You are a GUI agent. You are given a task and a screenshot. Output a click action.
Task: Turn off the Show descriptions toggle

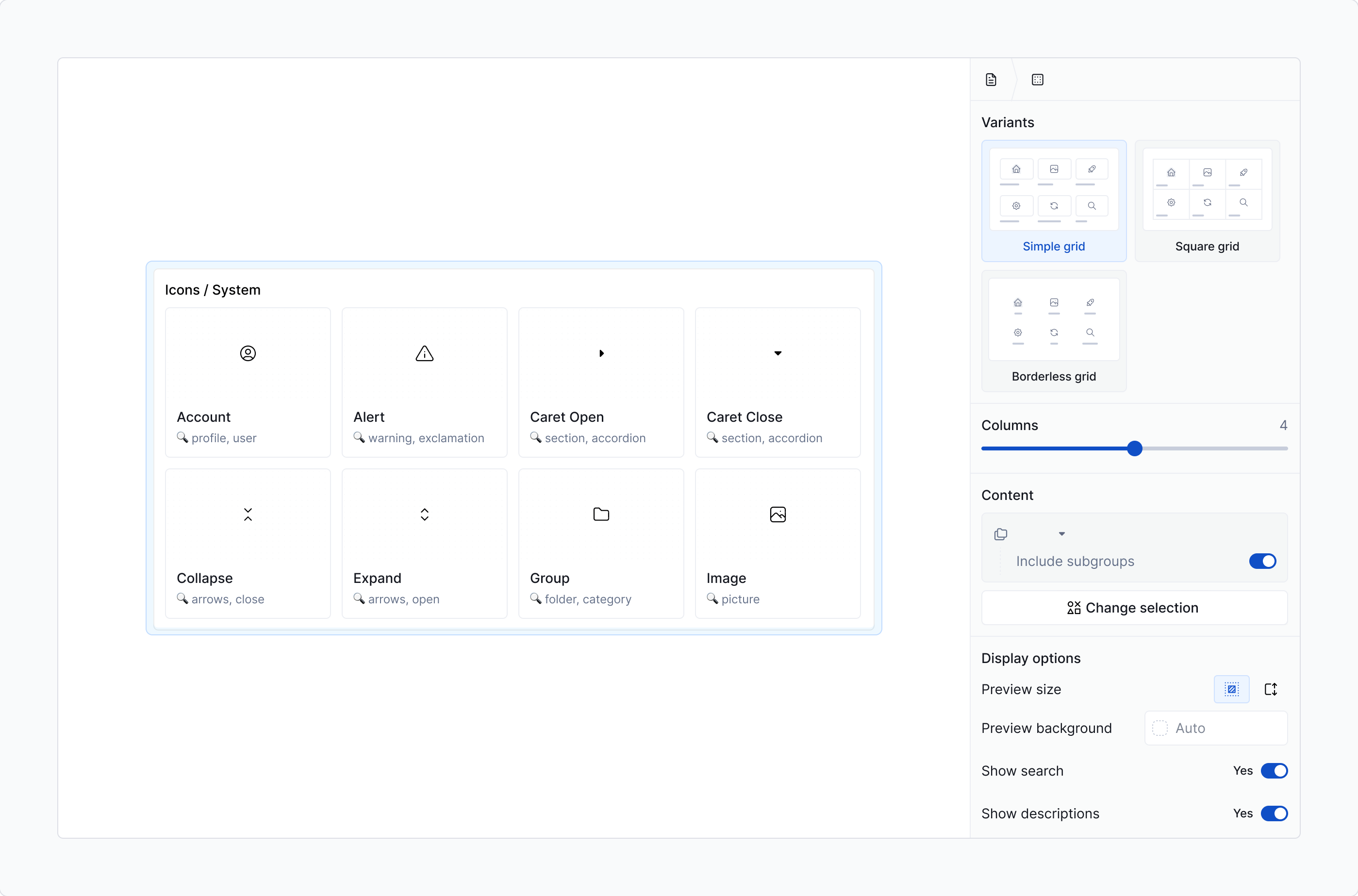[1274, 813]
